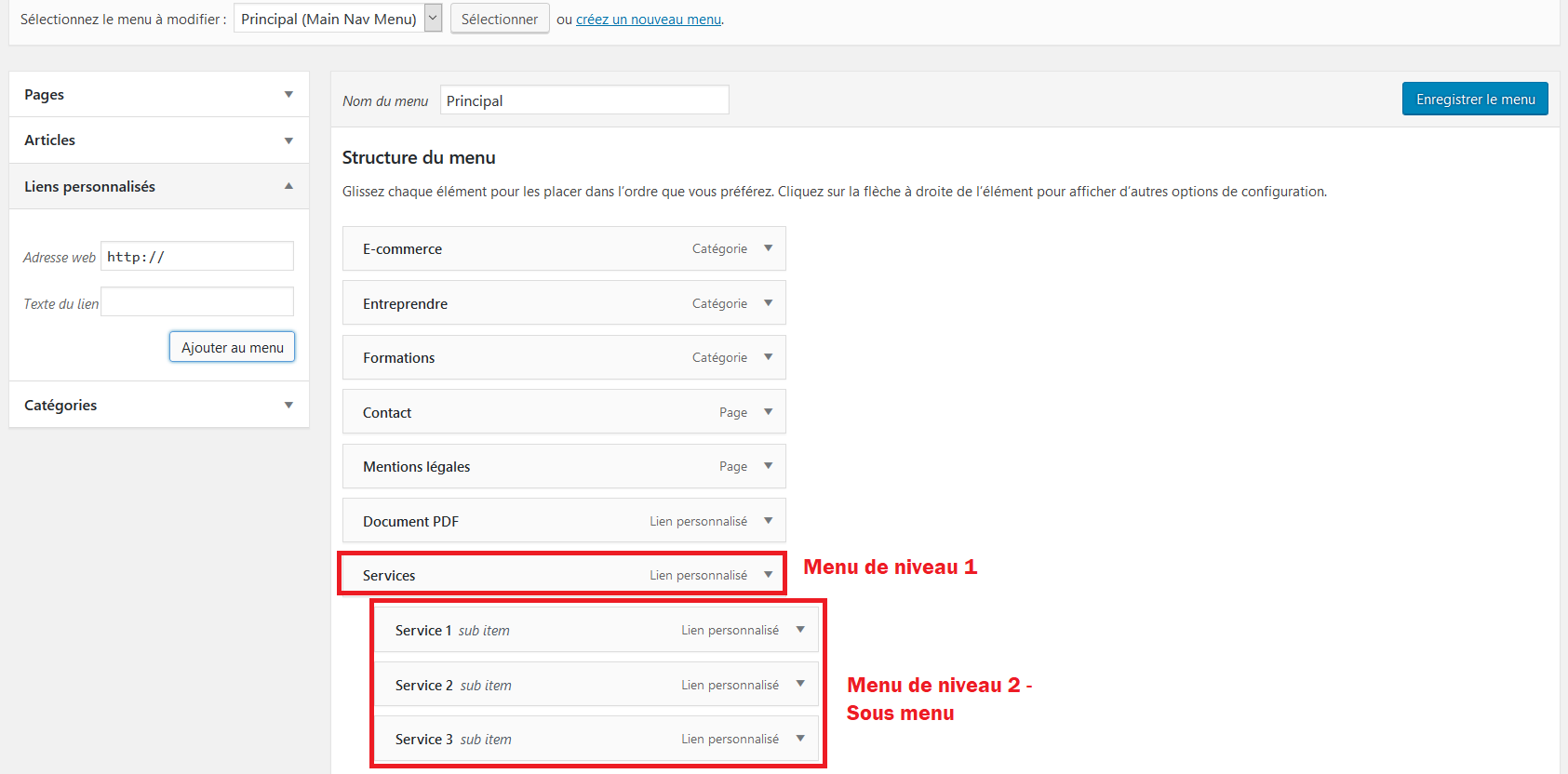This screenshot has width=1568, height=774.
Task: Click the Lien personnalisé label on Document PDF
Action: coord(698,521)
